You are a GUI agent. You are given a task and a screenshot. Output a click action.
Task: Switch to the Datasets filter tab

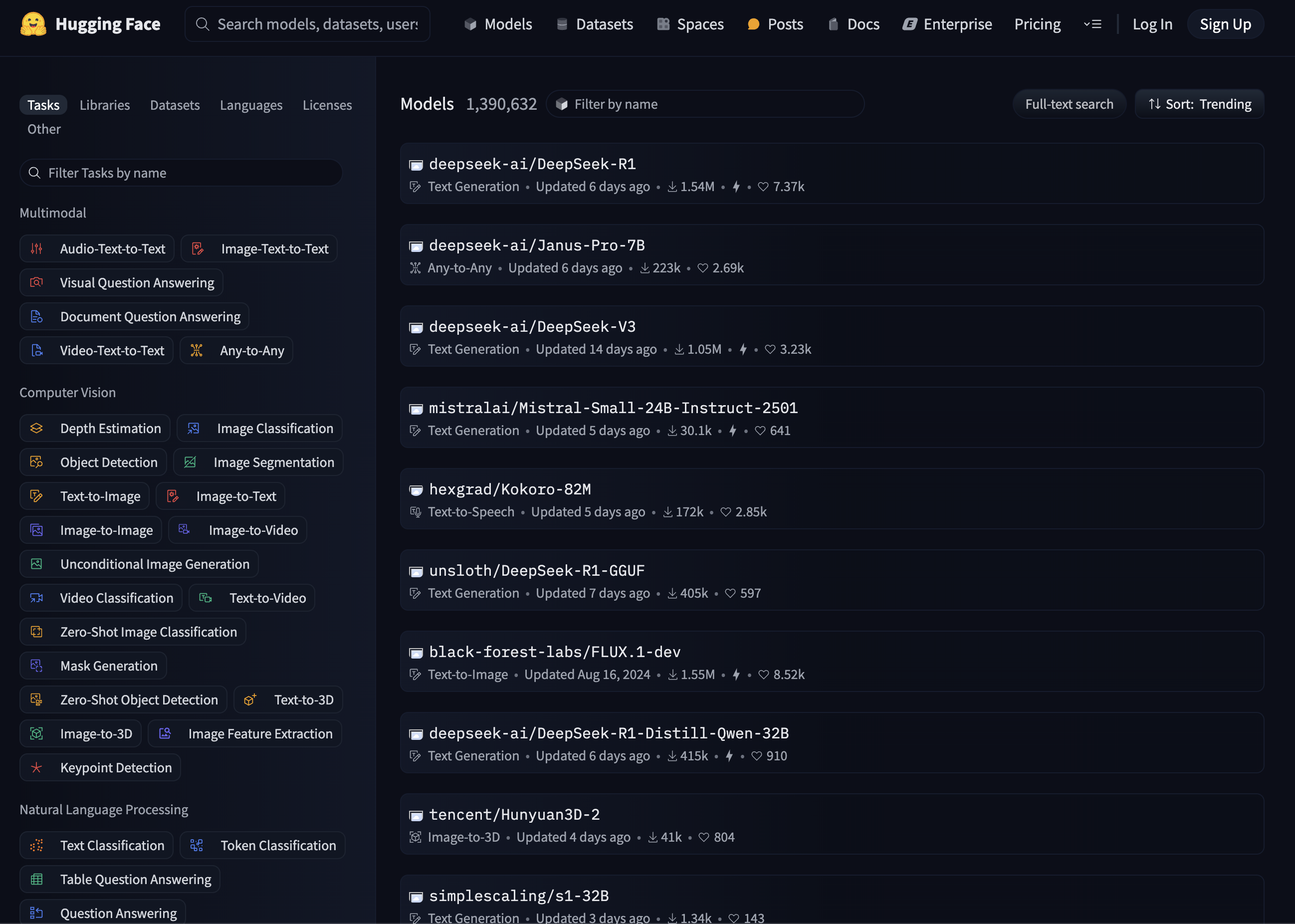pyautogui.click(x=175, y=105)
